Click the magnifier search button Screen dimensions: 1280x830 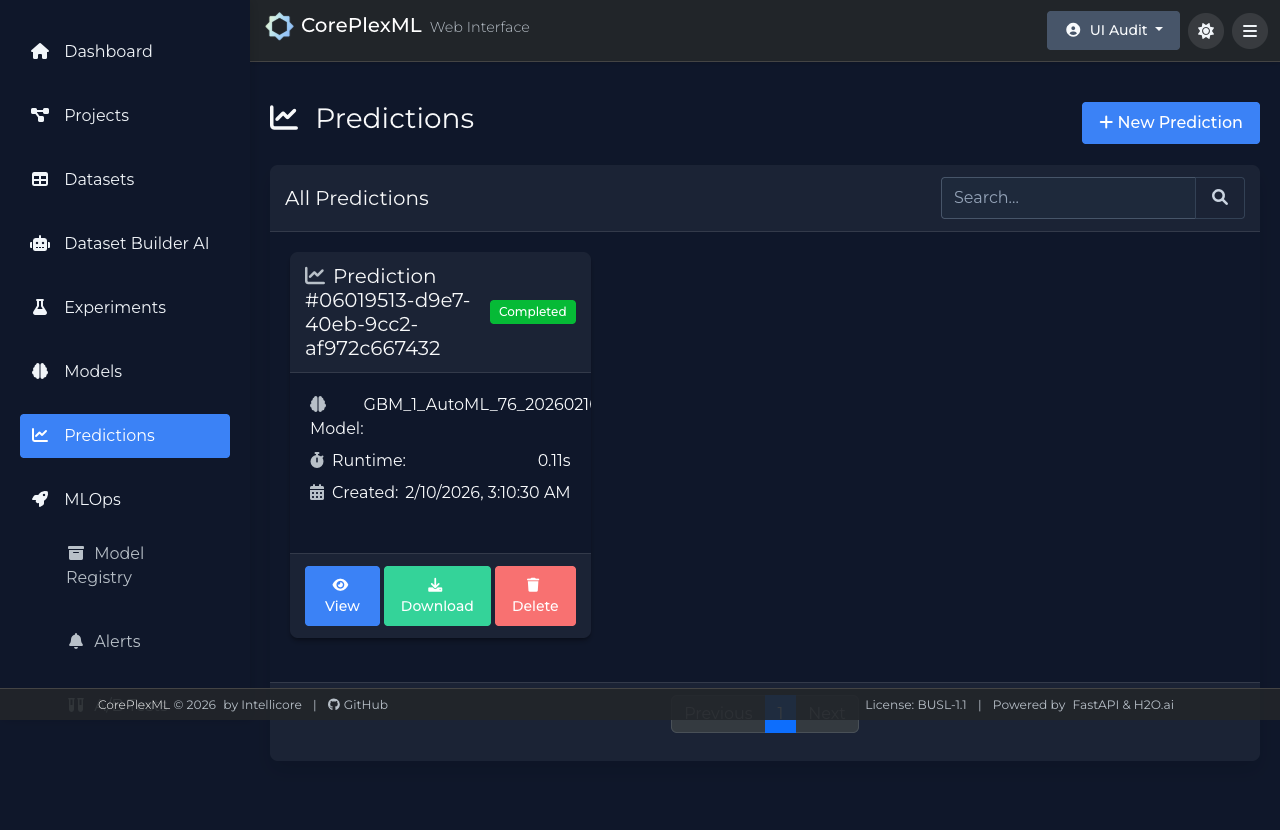point(1219,198)
